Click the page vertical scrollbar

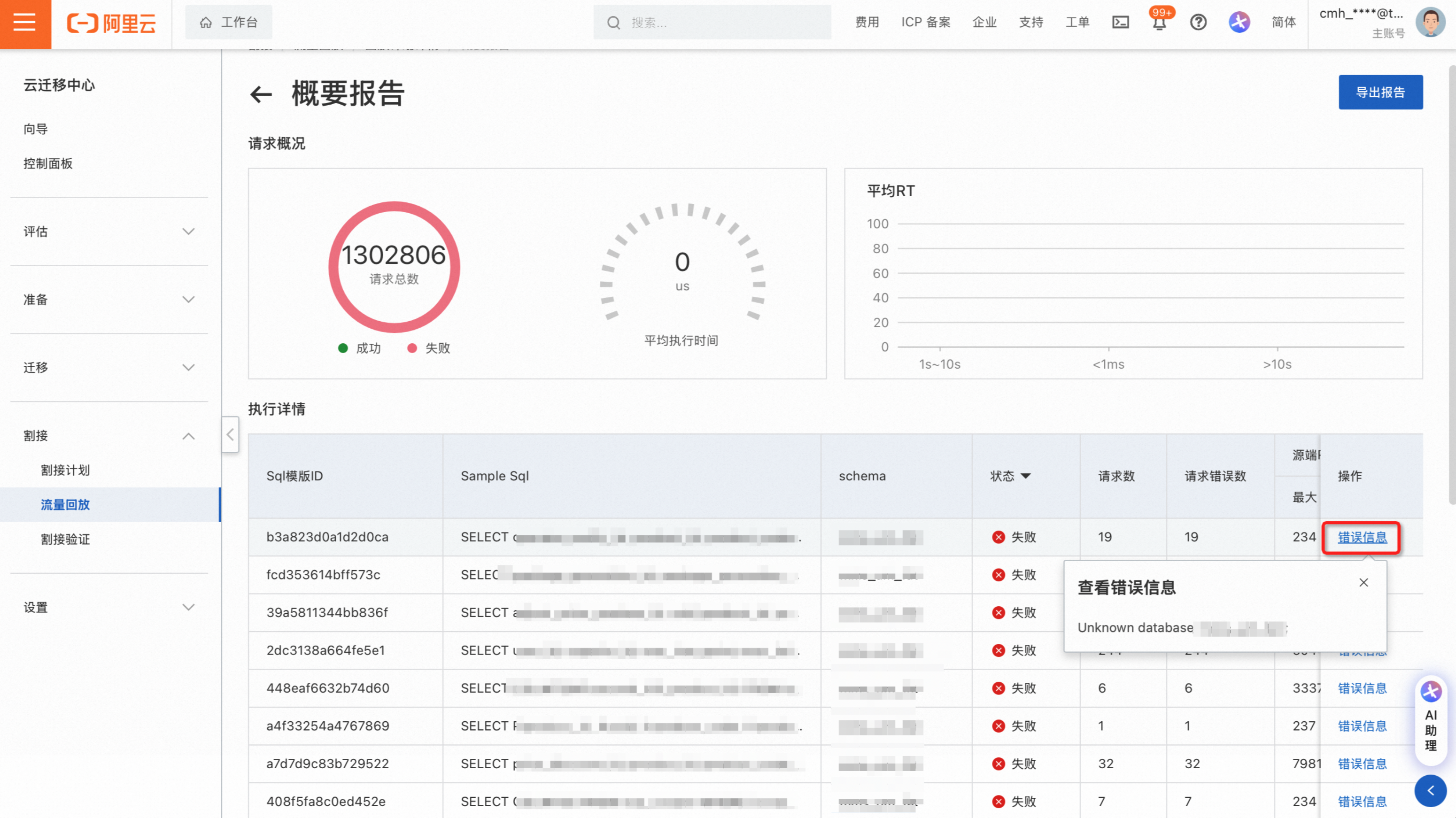coord(1451,285)
